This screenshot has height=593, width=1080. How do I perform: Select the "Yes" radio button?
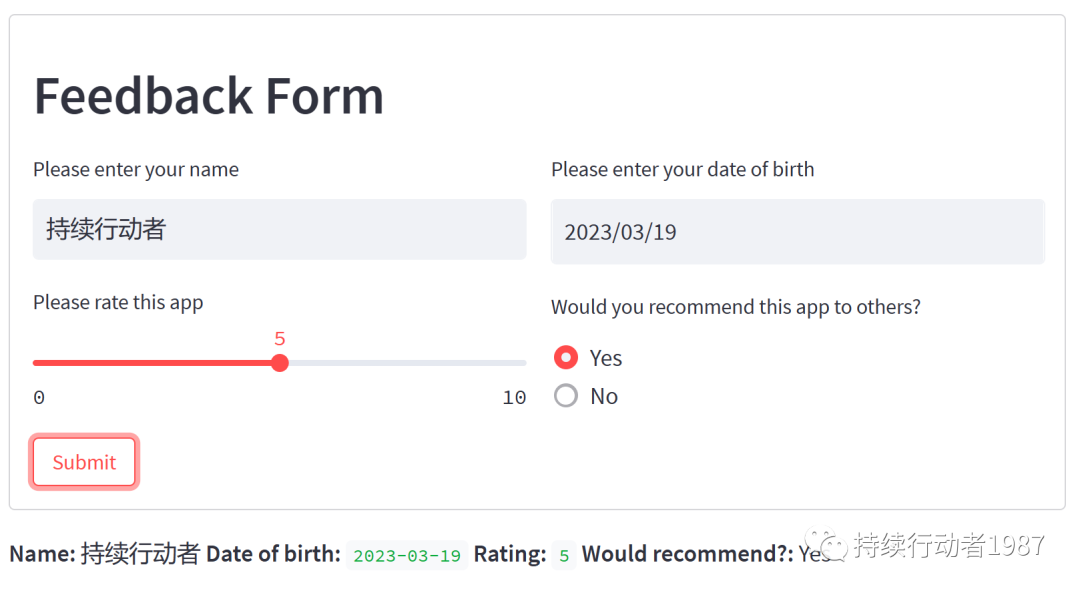tap(566, 358)
